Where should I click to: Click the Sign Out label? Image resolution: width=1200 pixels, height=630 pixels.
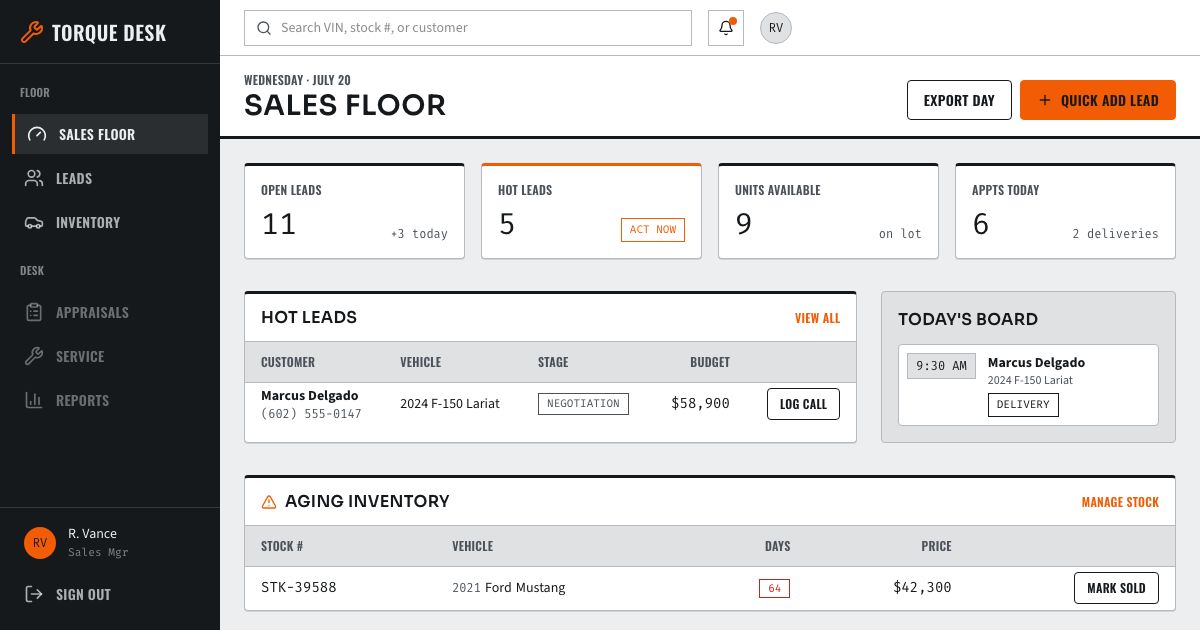click(x=83, y=594)
